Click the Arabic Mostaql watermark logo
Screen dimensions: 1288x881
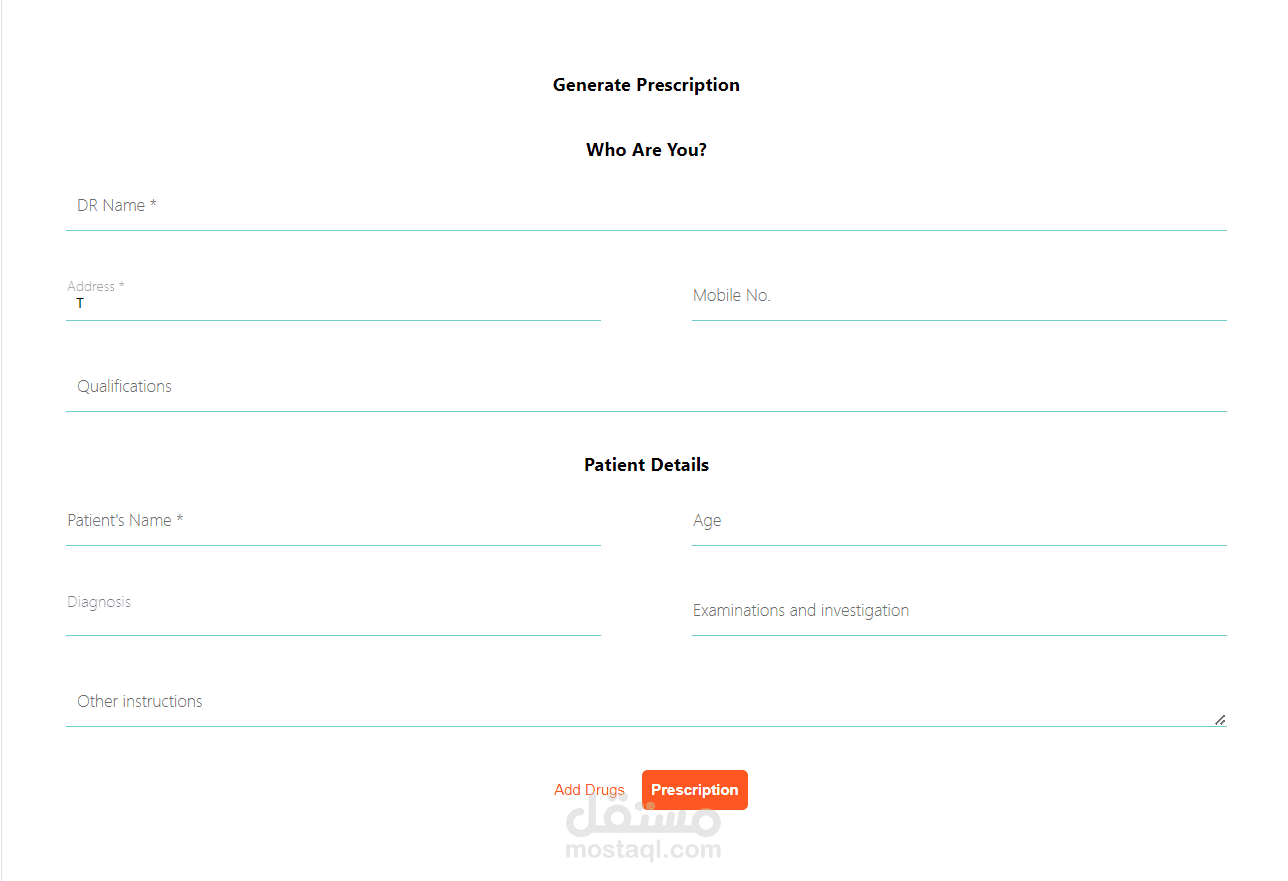[644, 820]
